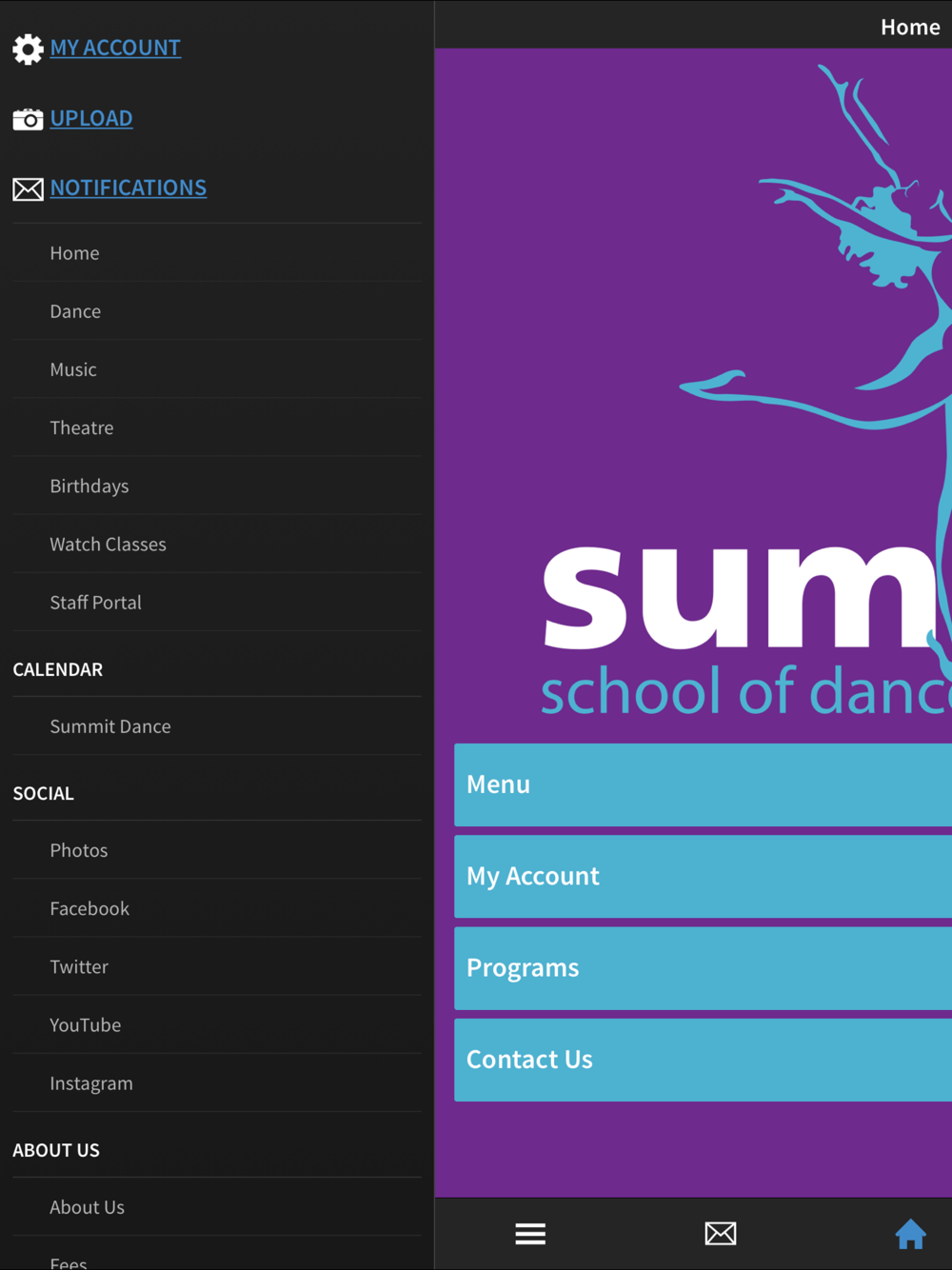Open YouTube under Social
Screen dimensions: 952x1270
(217, 1024)
